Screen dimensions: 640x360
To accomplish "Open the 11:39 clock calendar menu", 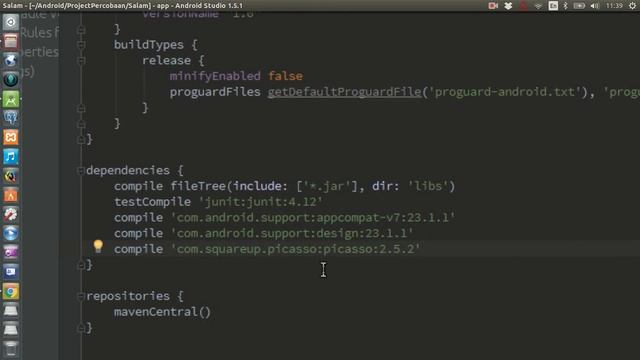I will click(614, 6).
